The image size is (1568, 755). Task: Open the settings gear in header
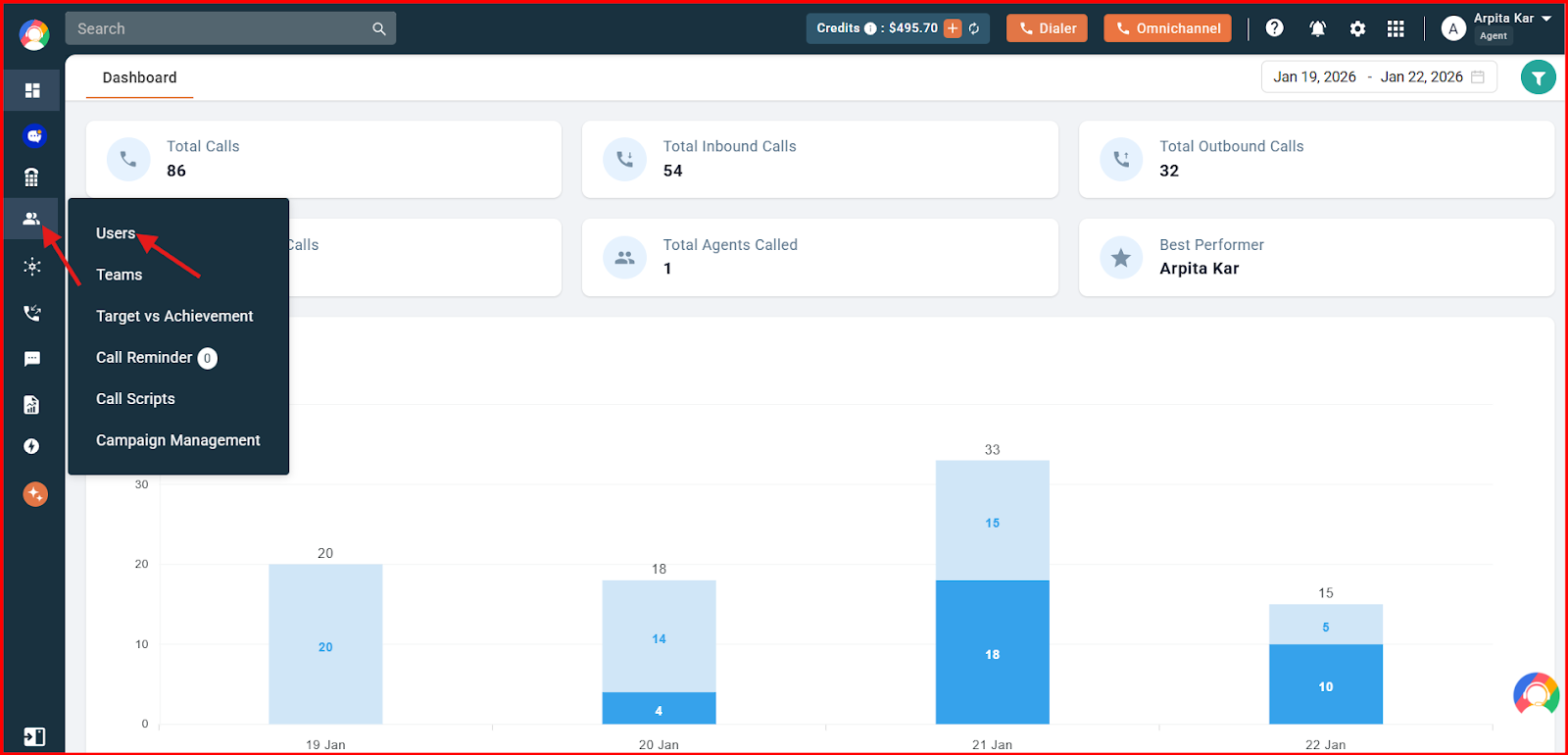point(1357,28)
